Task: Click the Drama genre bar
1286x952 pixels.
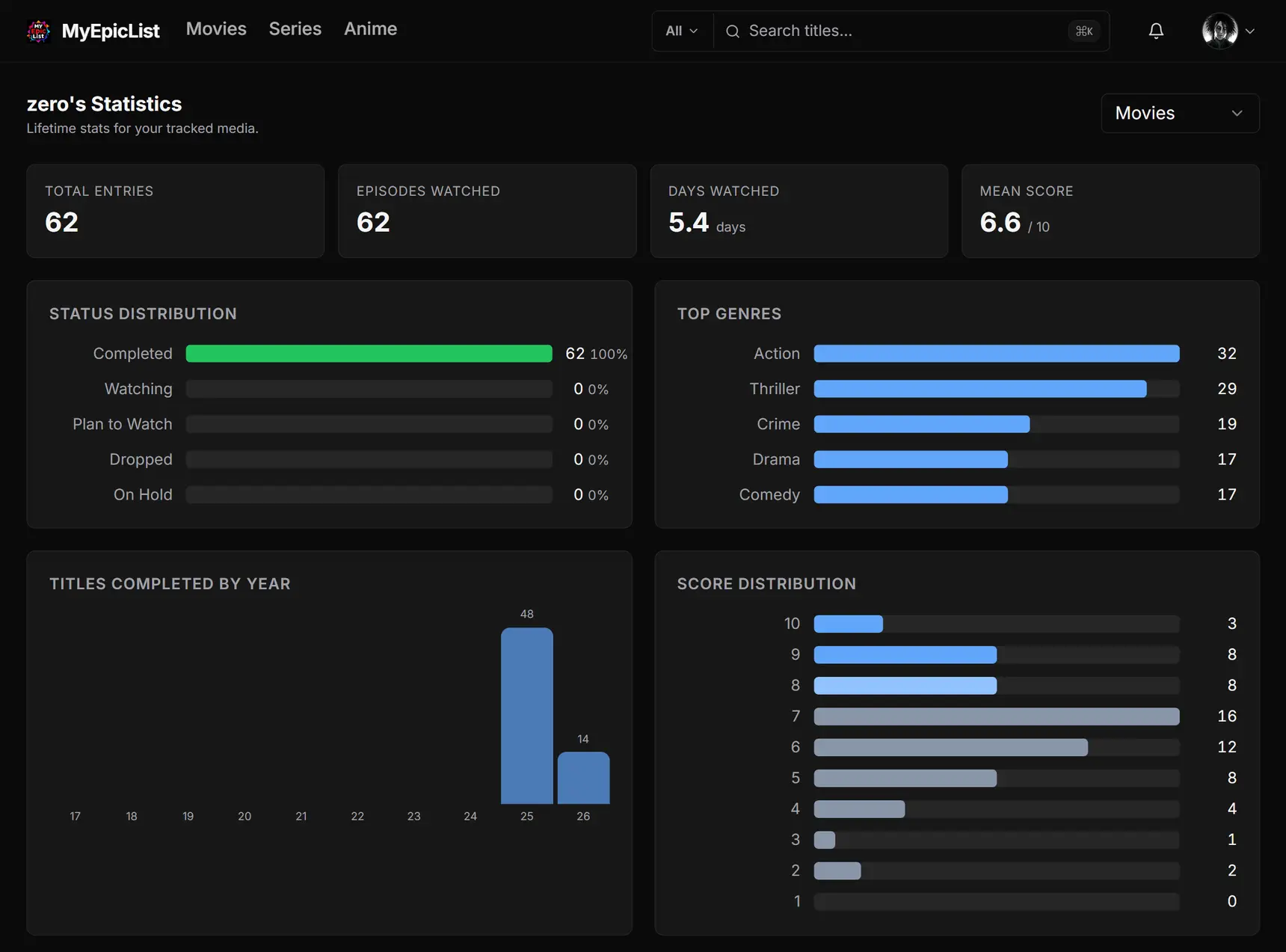Action: (911, 459)
